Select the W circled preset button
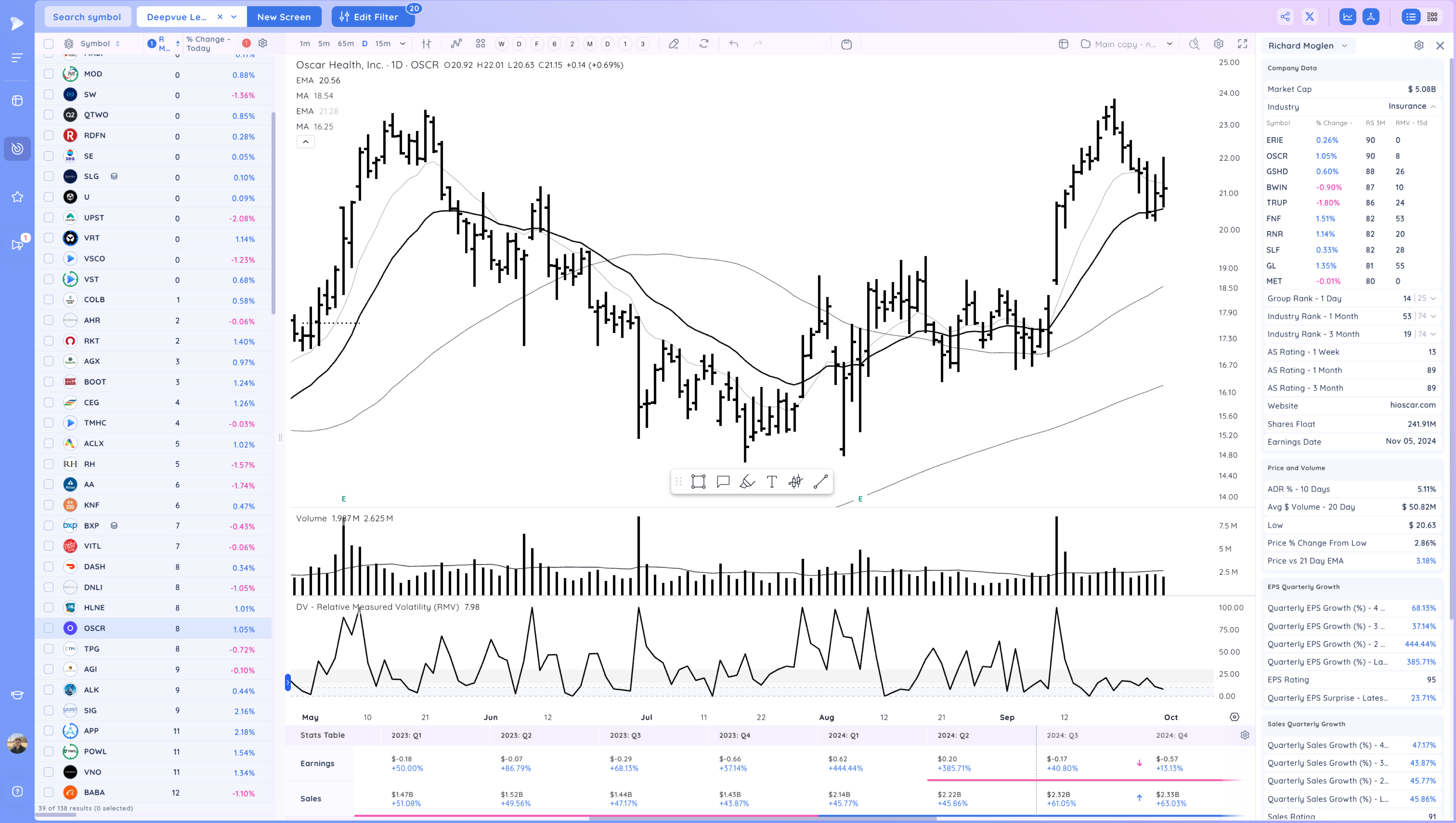The height and width of the screenshot is (823, 1456). pos(501,44)
